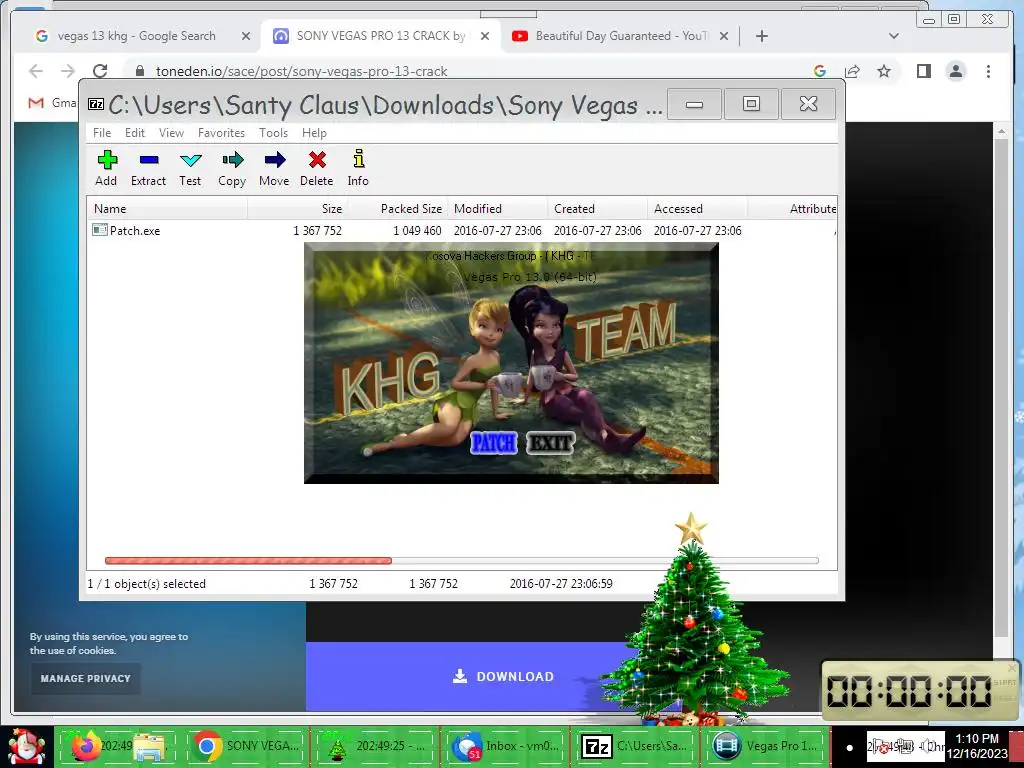Open the Chrome profile avatar
This screenshot has width=1024, height=768.
[956, 71]
